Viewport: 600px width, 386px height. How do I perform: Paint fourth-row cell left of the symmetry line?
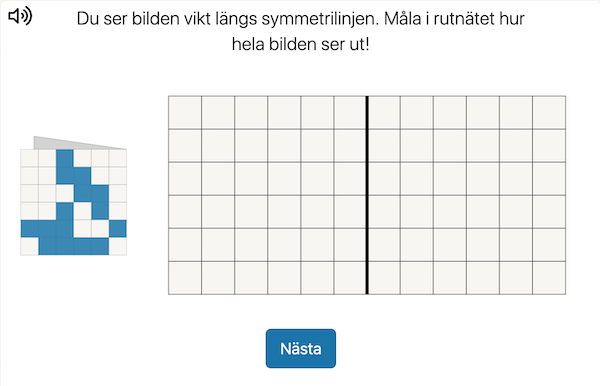[350, 212]
